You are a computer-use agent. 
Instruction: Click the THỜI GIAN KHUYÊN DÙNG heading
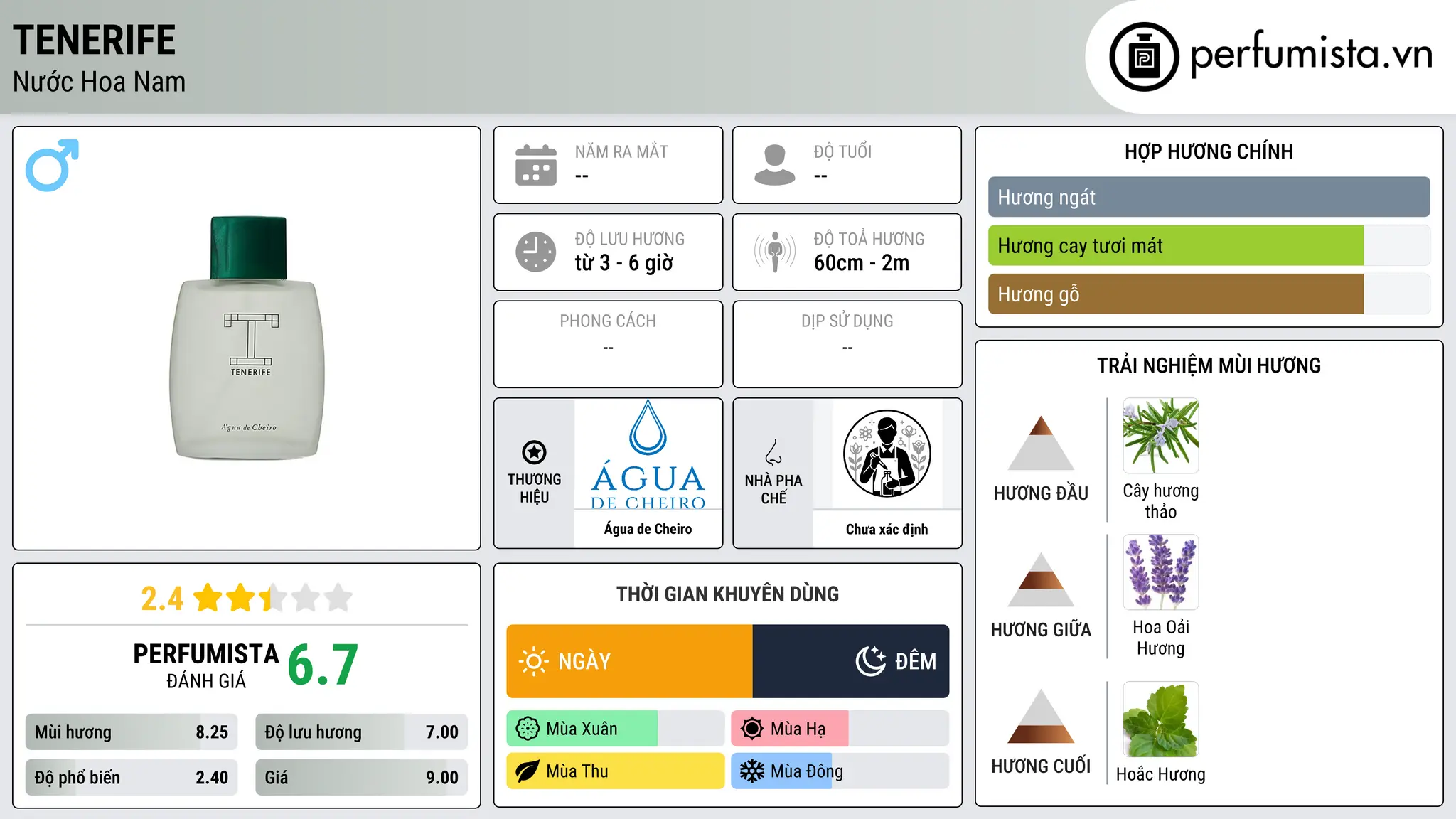pos(727,594)
